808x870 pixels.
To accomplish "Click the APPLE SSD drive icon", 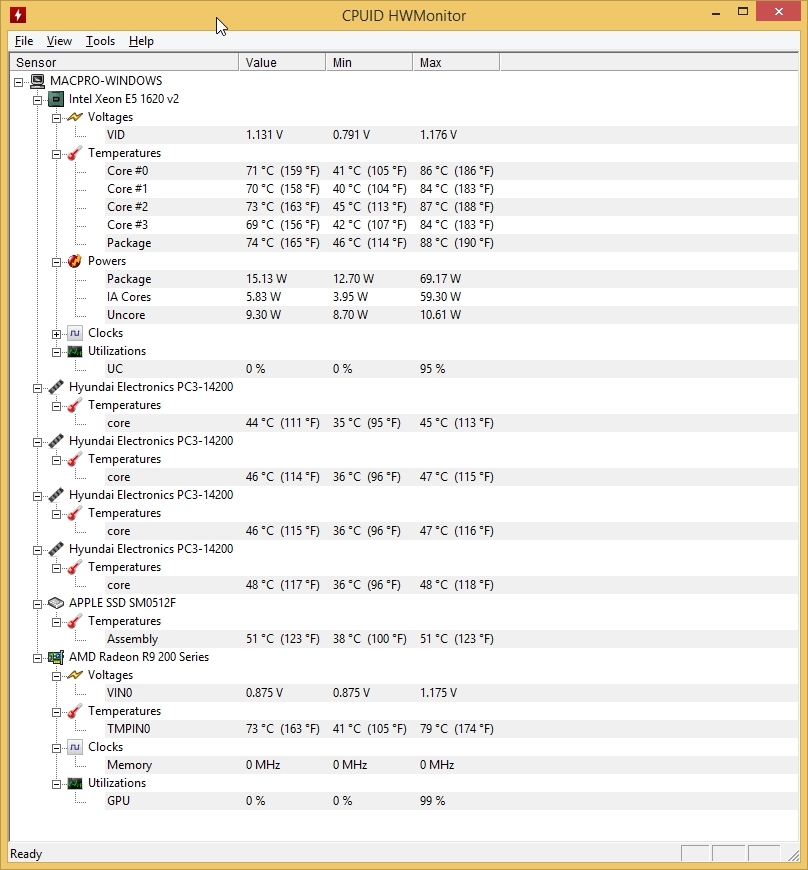I will [56, 603].
